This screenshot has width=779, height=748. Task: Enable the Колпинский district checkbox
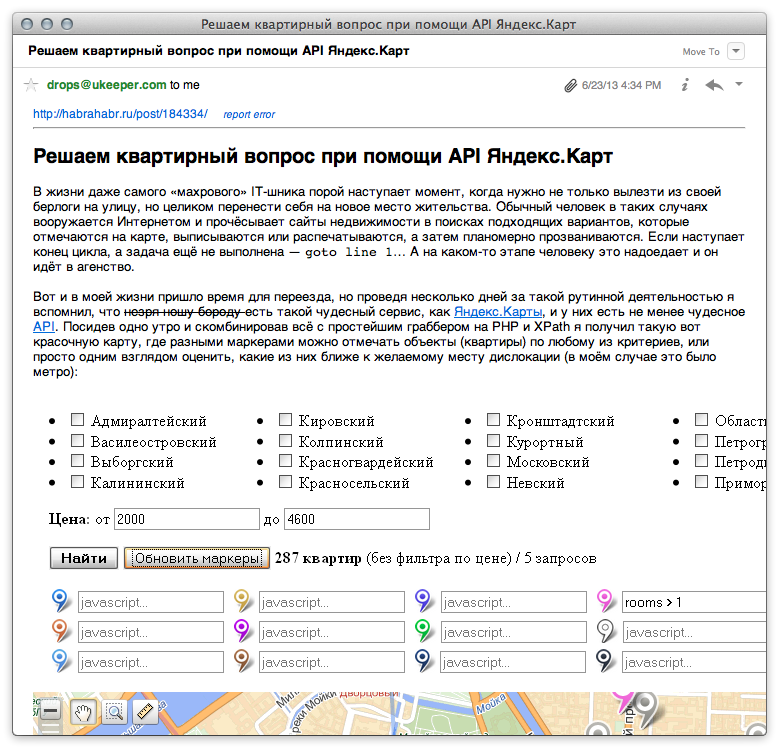[x=285, y=441]
